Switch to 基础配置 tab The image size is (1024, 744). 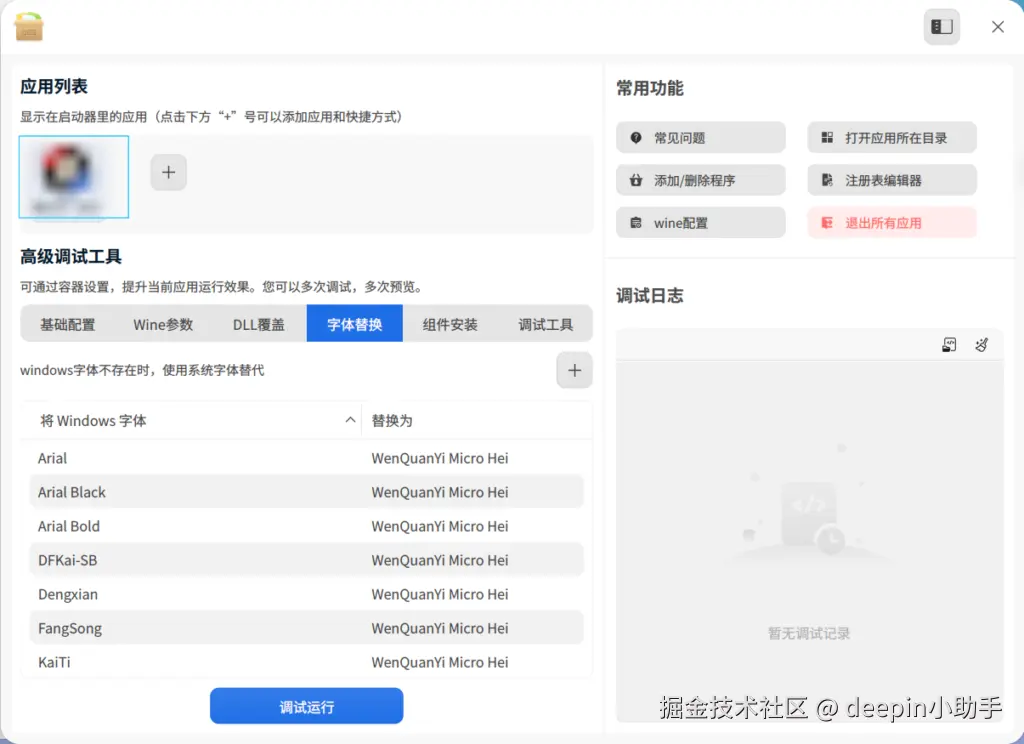(x=68, y=324)
